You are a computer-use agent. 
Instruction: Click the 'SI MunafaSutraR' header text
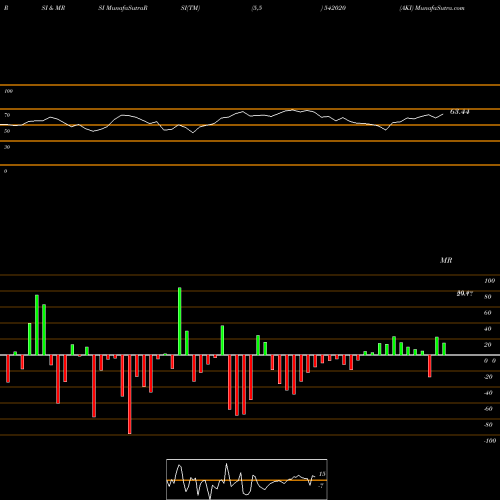[x=123, y=8]
